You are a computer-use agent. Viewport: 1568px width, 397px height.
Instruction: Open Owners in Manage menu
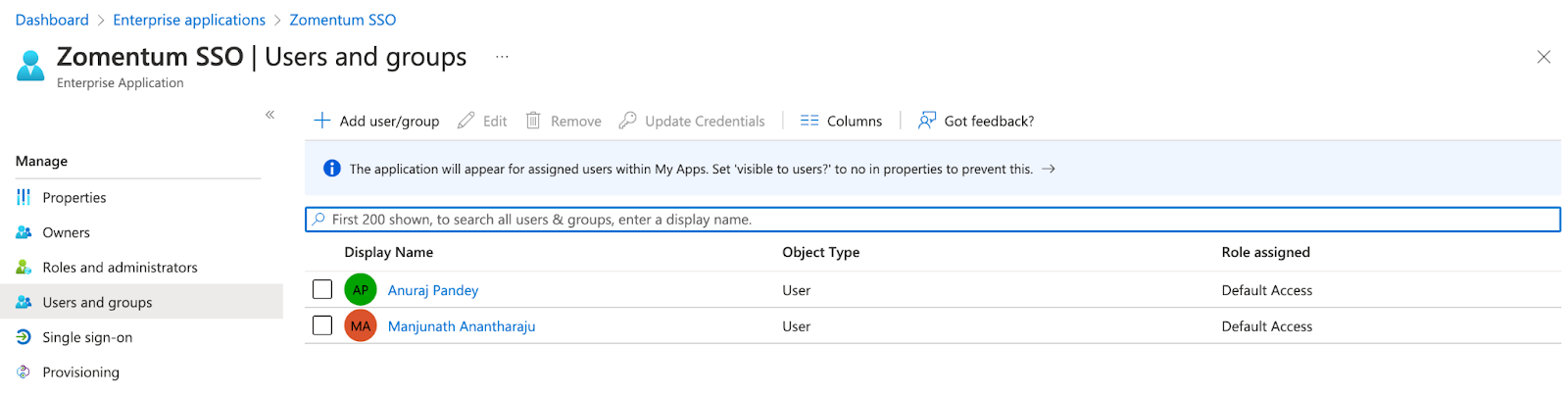pos(66,232)
